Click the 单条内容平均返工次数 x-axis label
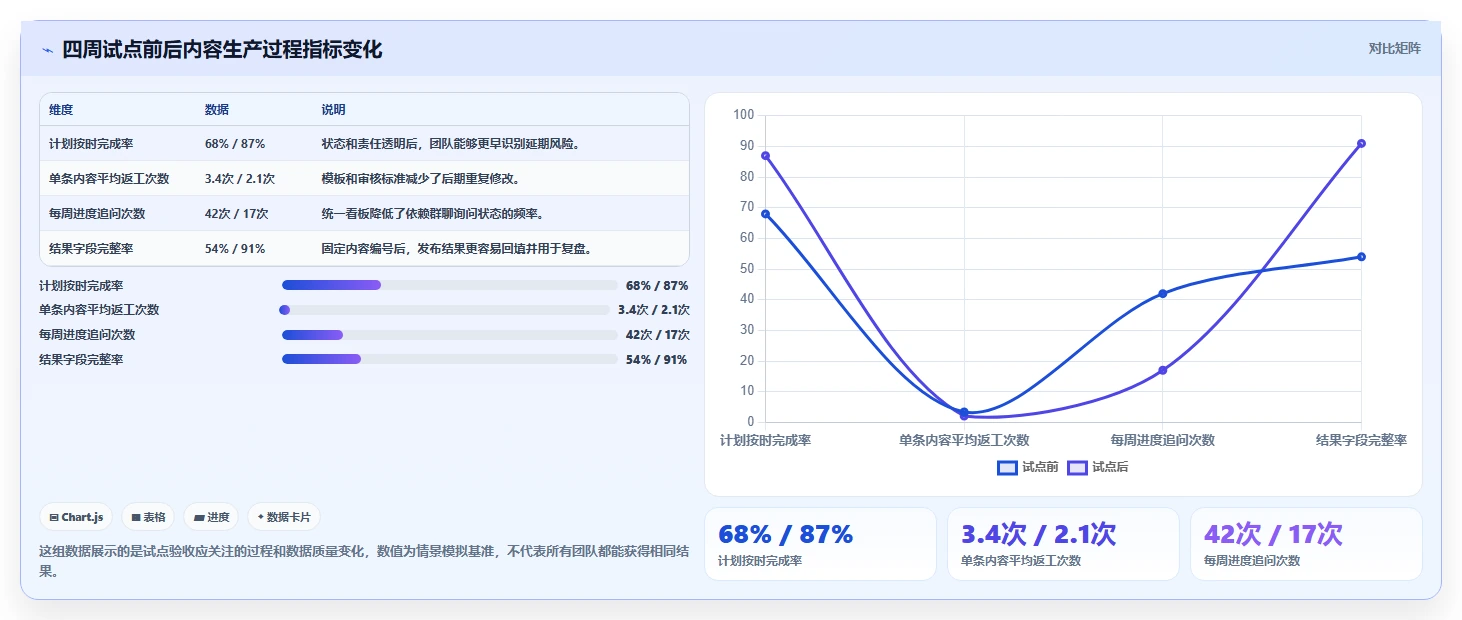 964,440
